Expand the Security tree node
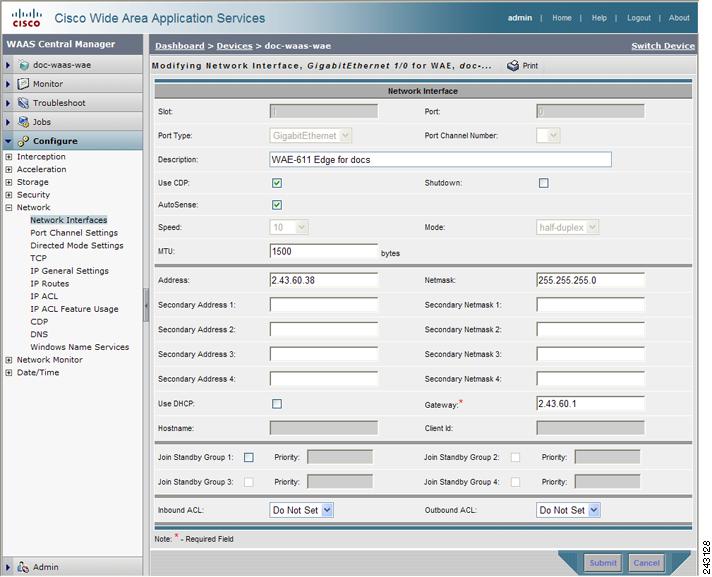712x577 pixels. pos(9,195)
